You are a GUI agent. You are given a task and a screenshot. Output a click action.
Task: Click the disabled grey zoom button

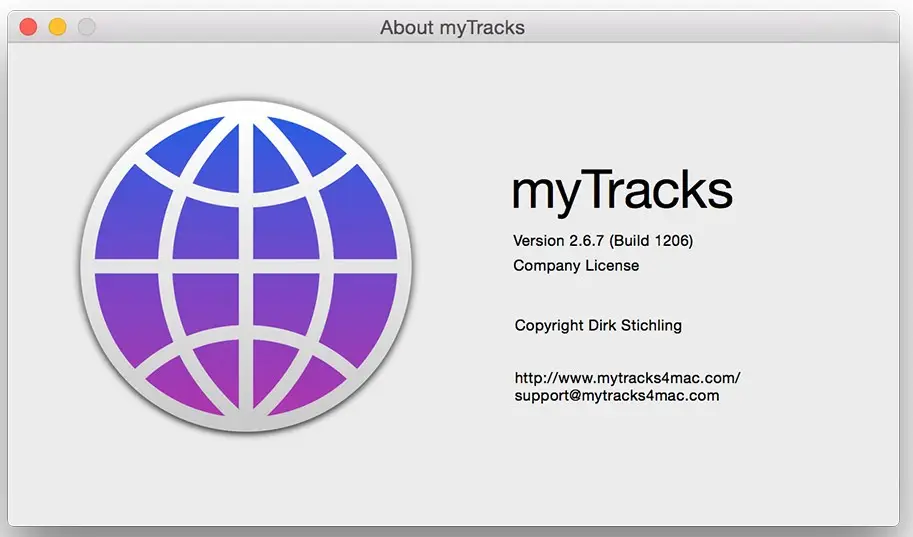pyautogui.click(x=87, y=27)
